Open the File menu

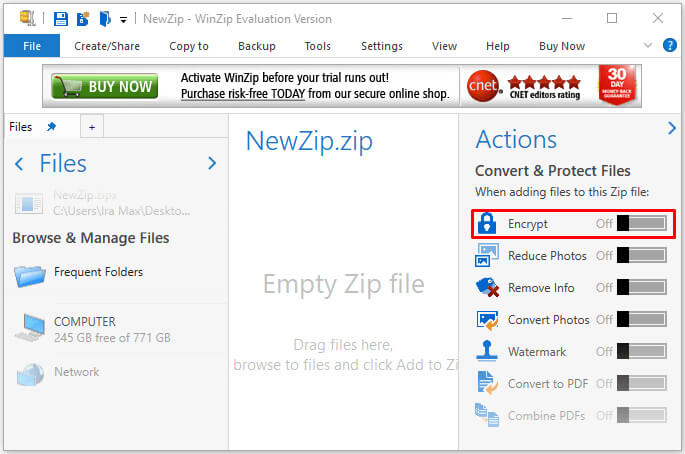click(32, 46)
